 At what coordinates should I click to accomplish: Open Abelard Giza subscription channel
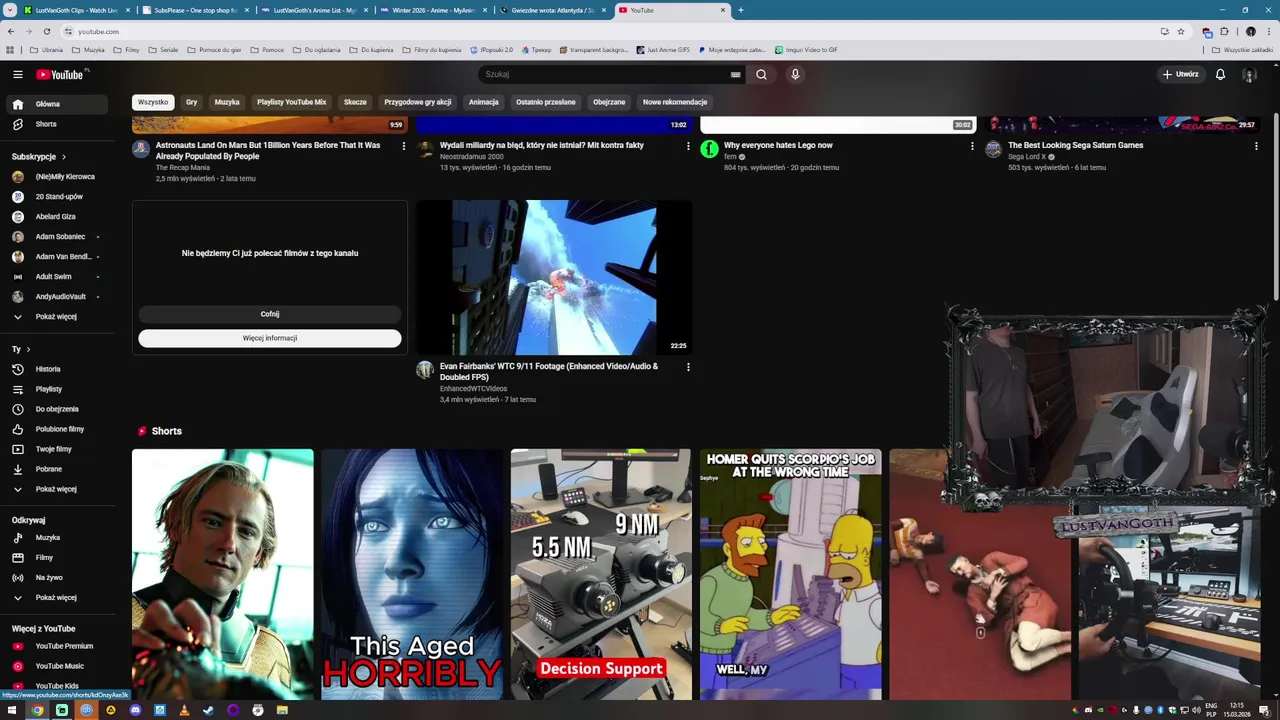point(58,216)
